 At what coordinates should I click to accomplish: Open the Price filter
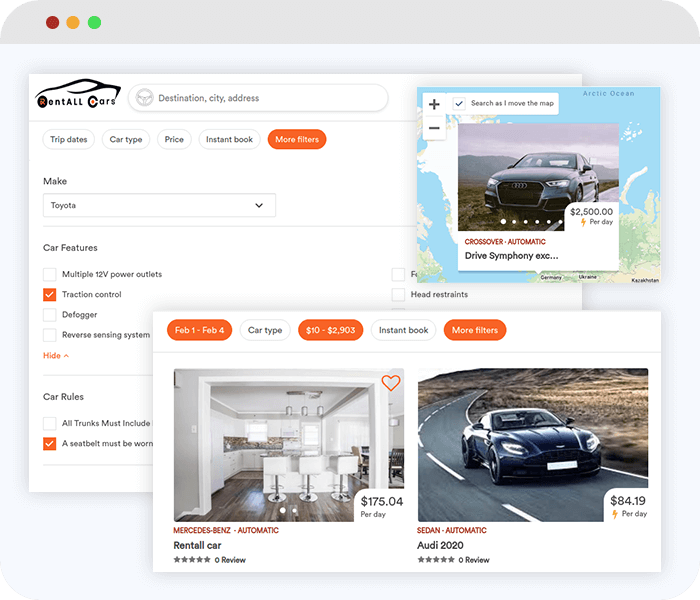pos(174,139)
